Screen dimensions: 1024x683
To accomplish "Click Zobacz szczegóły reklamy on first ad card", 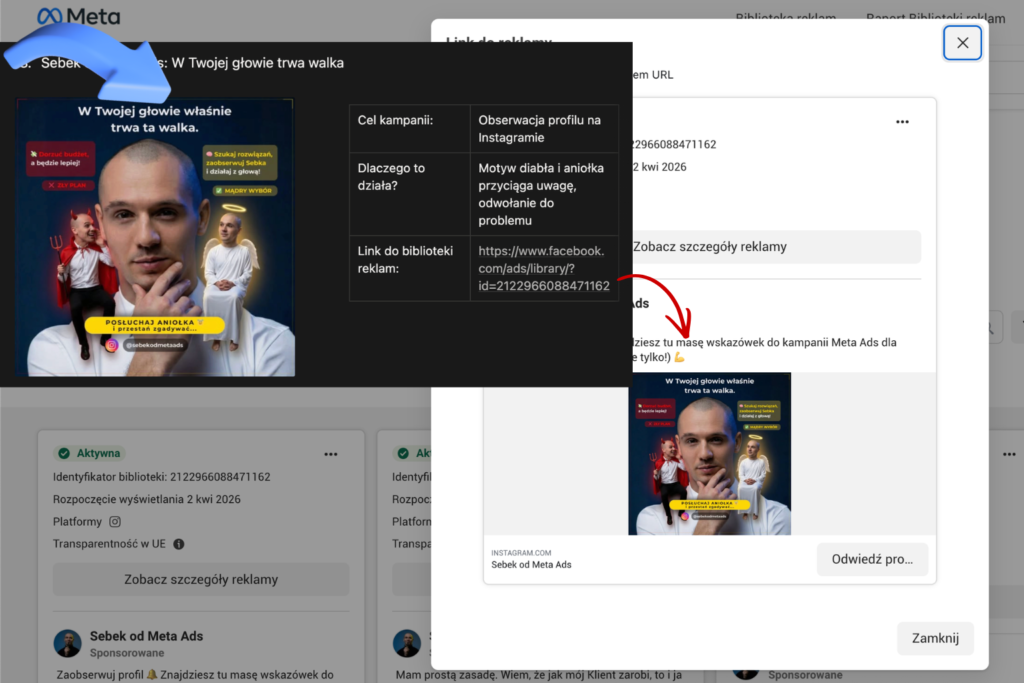I will click(201, 579).
